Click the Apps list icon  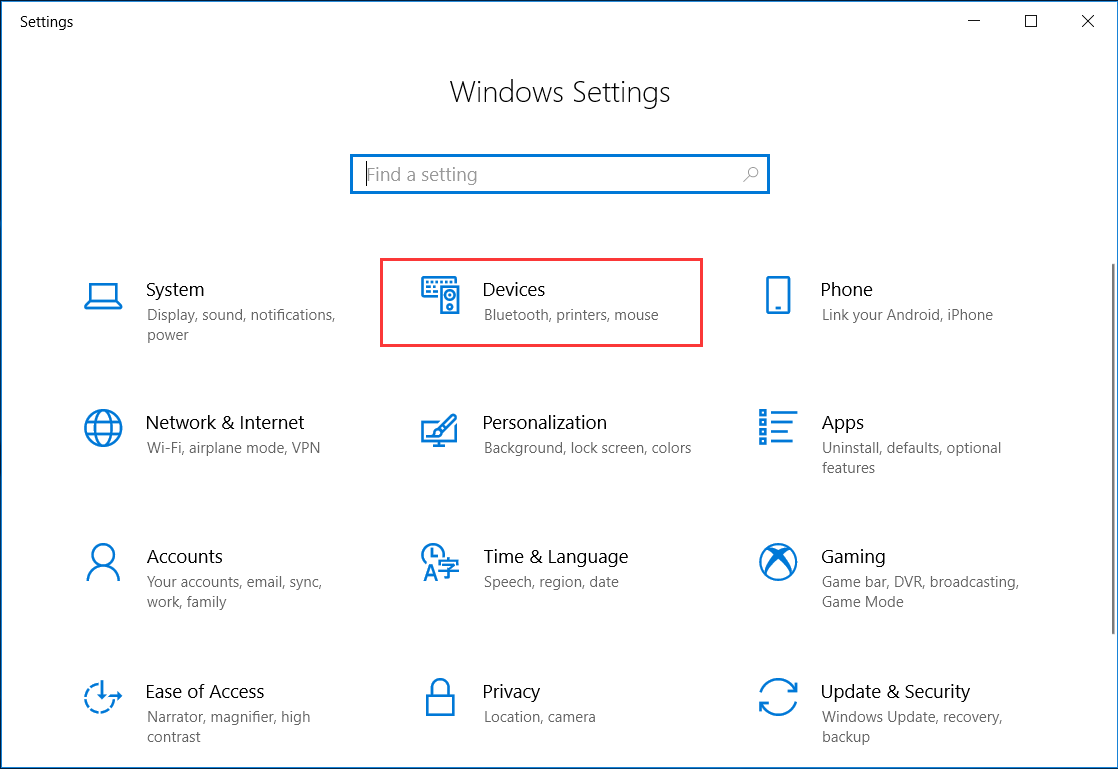[778, 427]
